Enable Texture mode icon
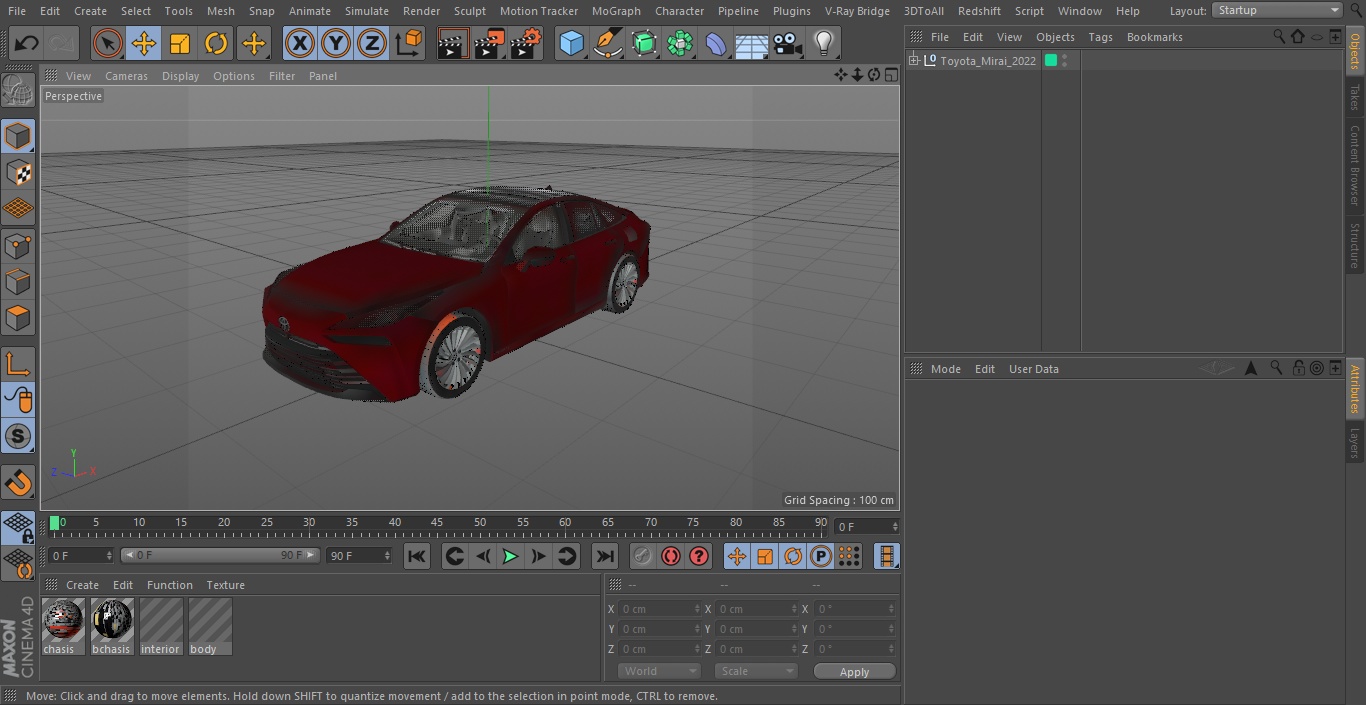The height and width of the screenshot is (705, 1366). (18, 173)
